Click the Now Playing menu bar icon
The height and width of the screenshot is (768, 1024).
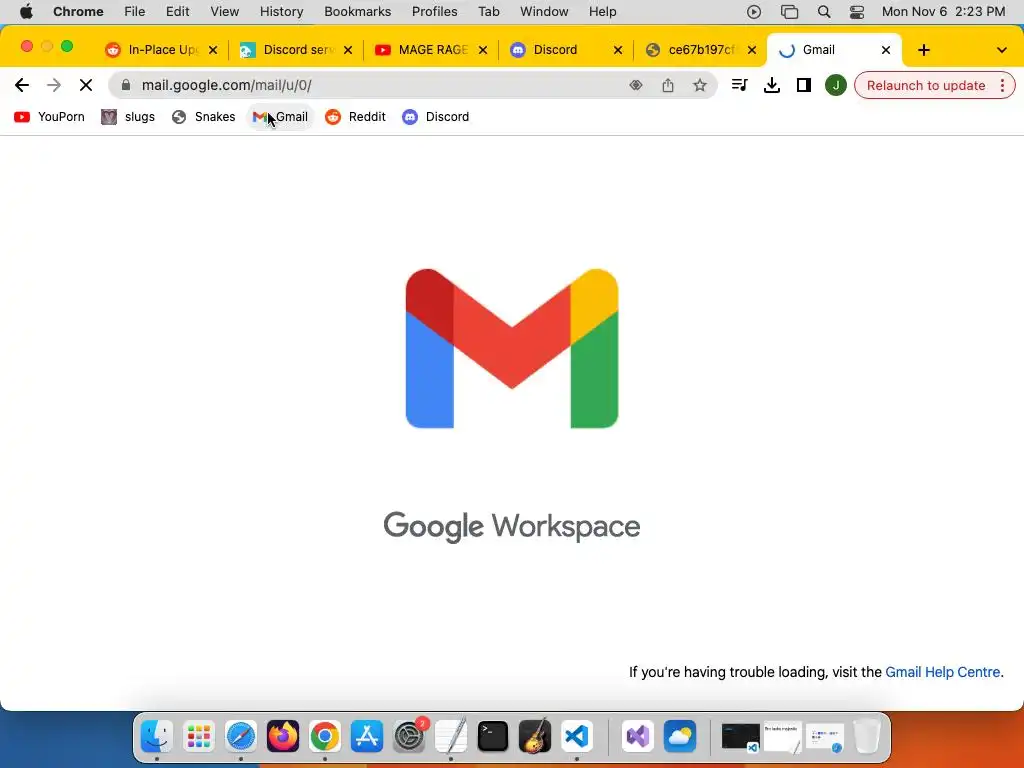pyautogui.click(x=754, y=12)
